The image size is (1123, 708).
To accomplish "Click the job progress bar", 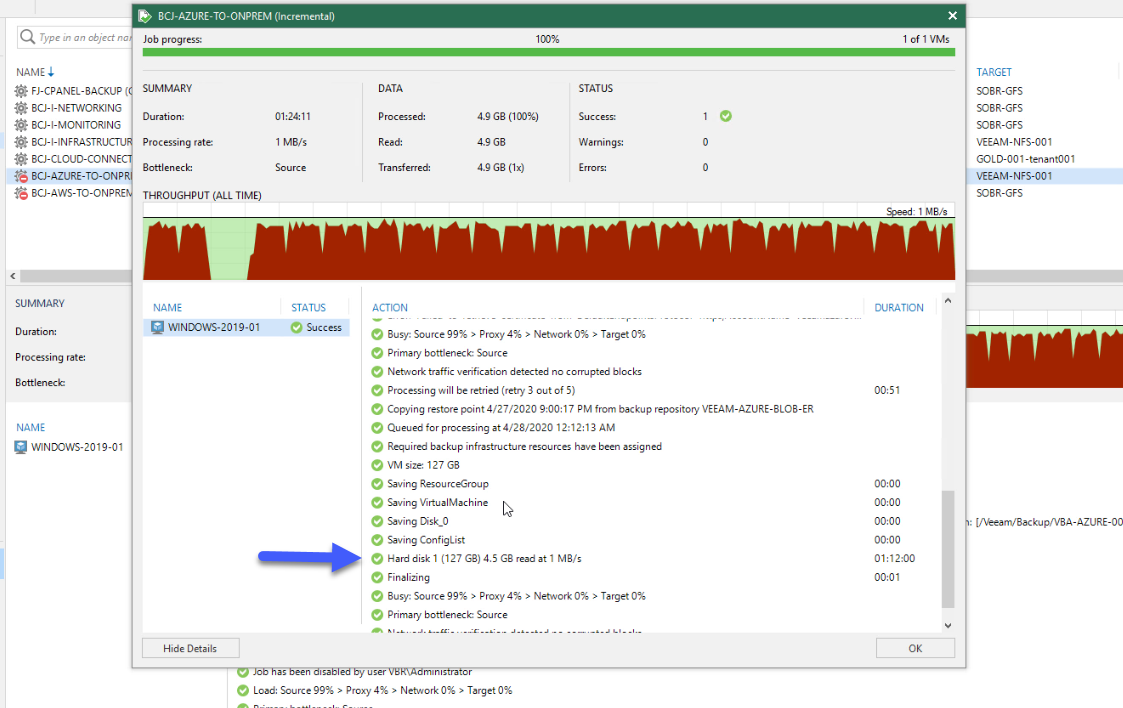I will (x=549, y=52).
